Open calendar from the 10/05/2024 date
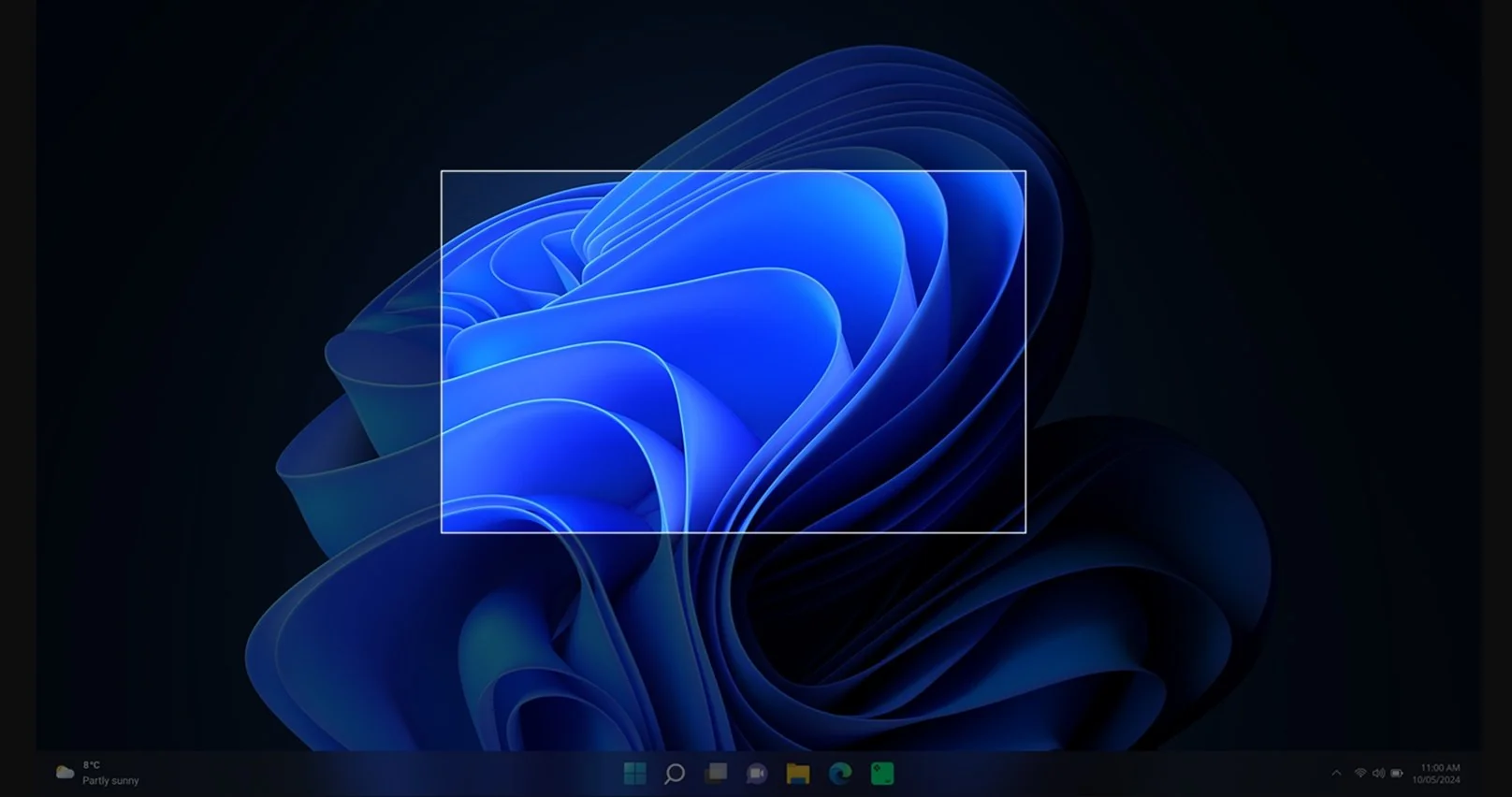 pos(1436,780)
